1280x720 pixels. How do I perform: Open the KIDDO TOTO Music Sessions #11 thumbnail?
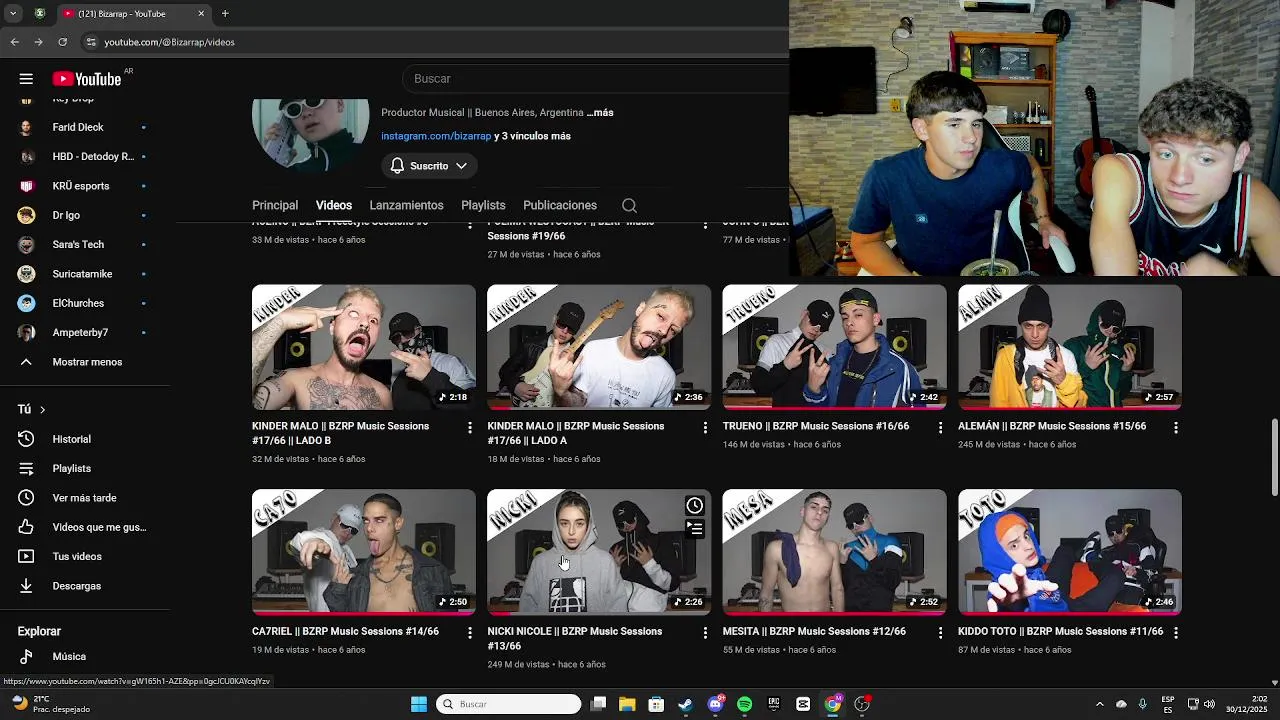(x=1070, y=552)
